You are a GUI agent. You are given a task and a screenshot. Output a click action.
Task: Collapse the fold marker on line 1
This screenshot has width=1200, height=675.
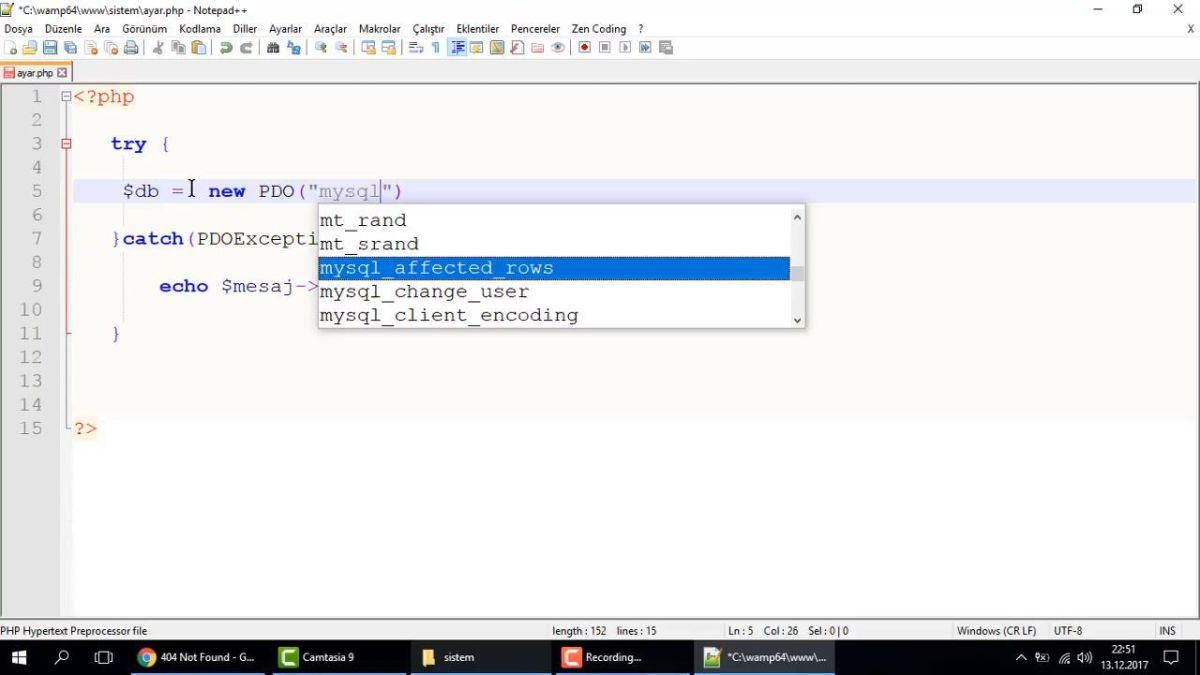pyautogui.click(x=66, y=97)
